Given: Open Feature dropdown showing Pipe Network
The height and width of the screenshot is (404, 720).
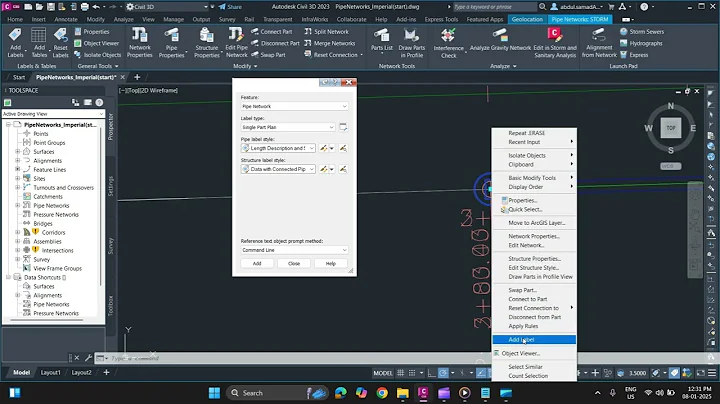Looking at the screenshot, I should pos(294,106).
